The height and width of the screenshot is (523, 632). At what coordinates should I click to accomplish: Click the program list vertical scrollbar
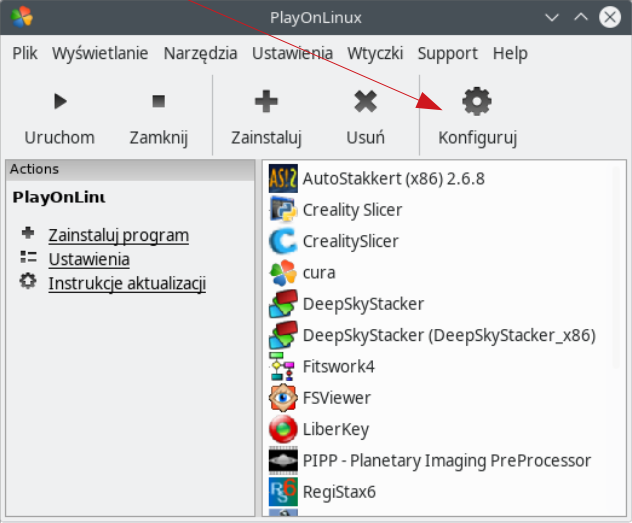point(616,267)
